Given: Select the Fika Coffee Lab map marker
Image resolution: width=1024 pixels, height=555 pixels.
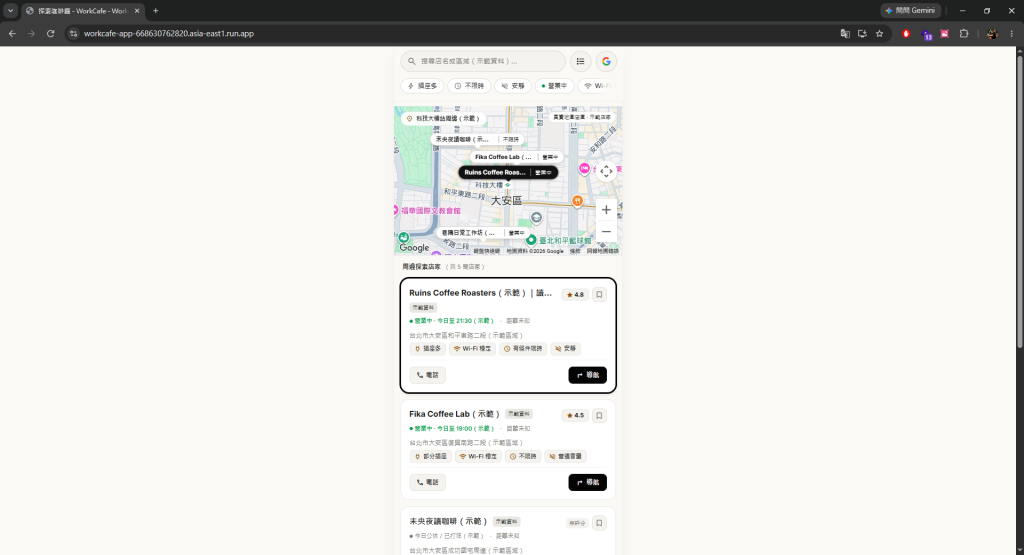Looking at the screenshot, I should (517, 157).
